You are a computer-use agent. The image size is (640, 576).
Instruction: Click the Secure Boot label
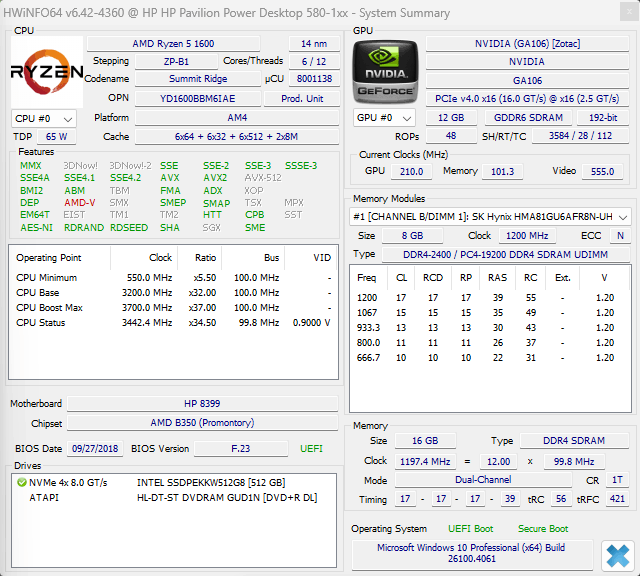543,529
